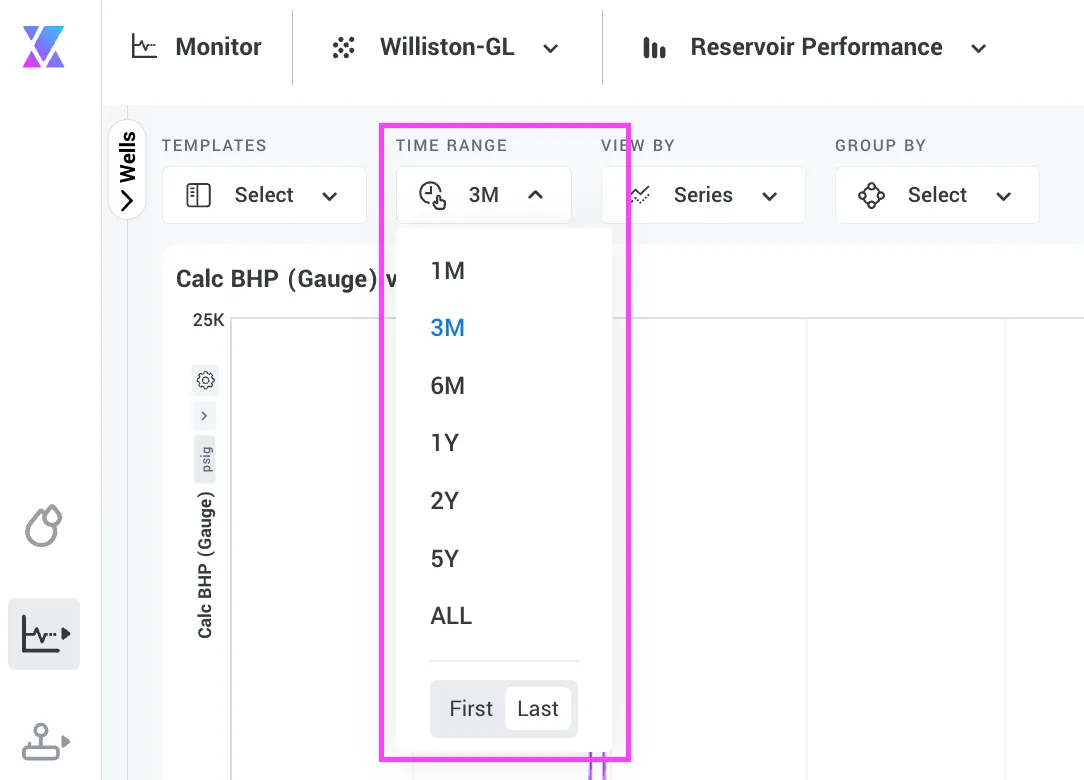Expand the Wells side panel
The width and height of the screenshot is (1084, 780).
coord(127,170)
